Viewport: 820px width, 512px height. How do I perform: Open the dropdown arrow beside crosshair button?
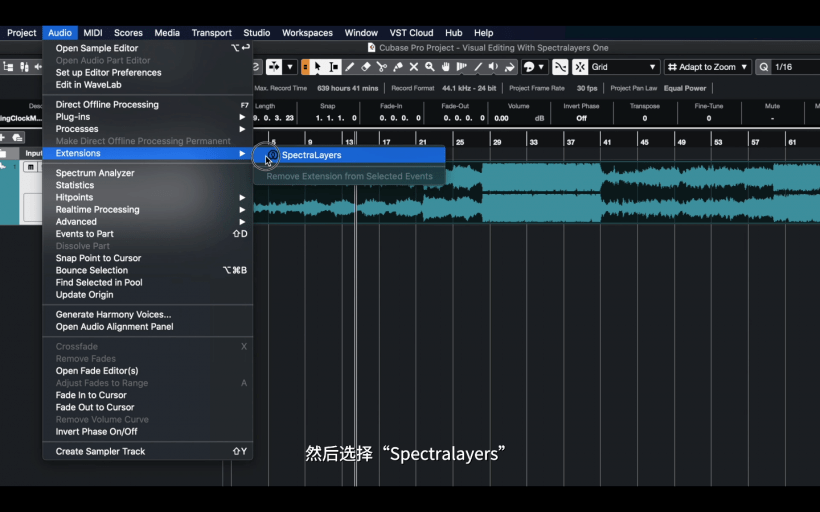point(290,67)
